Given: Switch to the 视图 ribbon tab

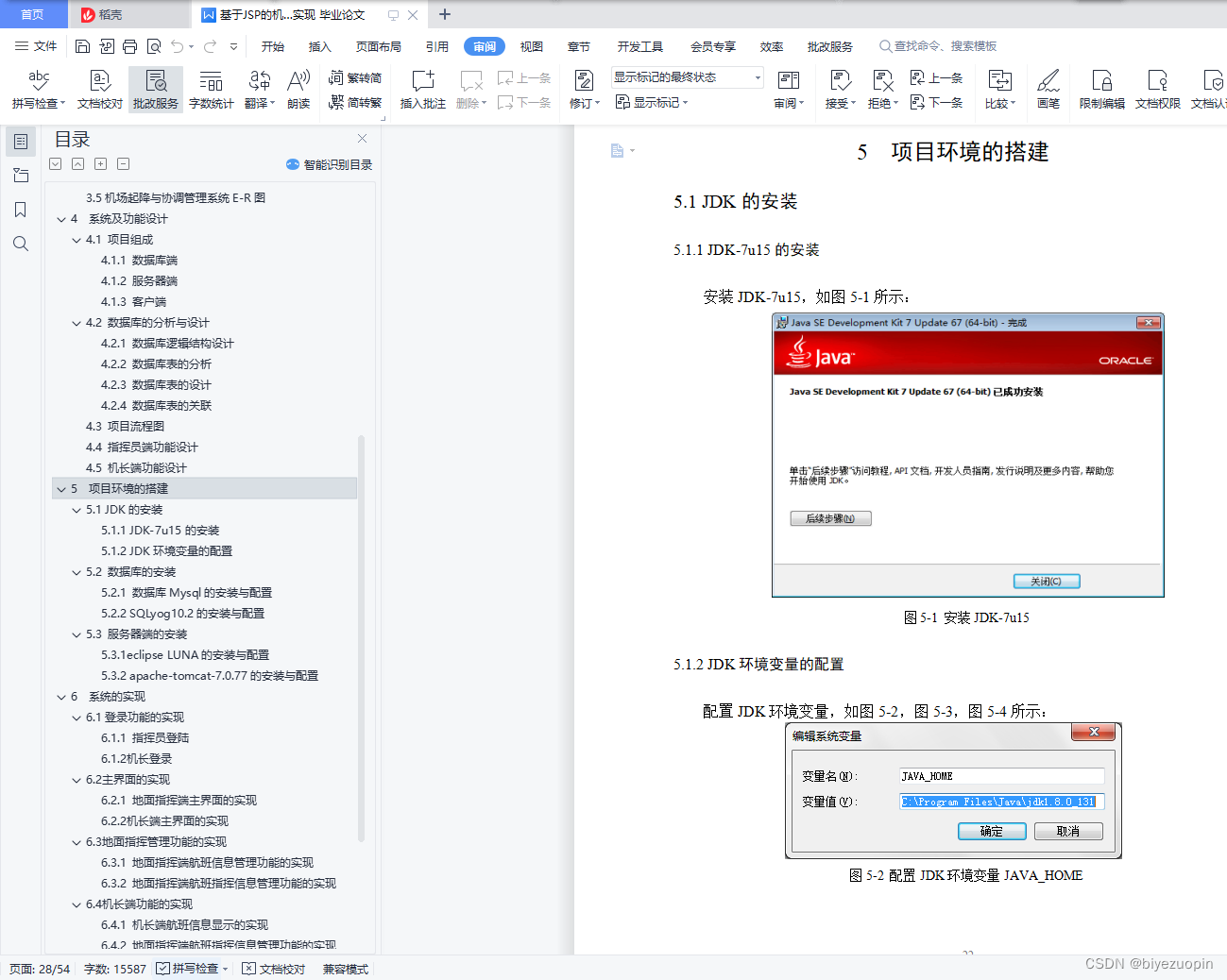Looking at the screenshot, I should point(532,46).
